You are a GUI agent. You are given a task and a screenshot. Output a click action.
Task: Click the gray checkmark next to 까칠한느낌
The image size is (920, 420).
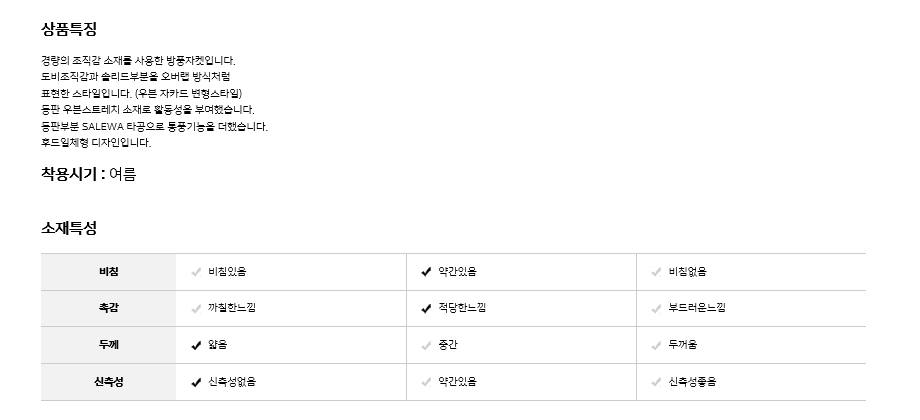click(x=196, y=309)
